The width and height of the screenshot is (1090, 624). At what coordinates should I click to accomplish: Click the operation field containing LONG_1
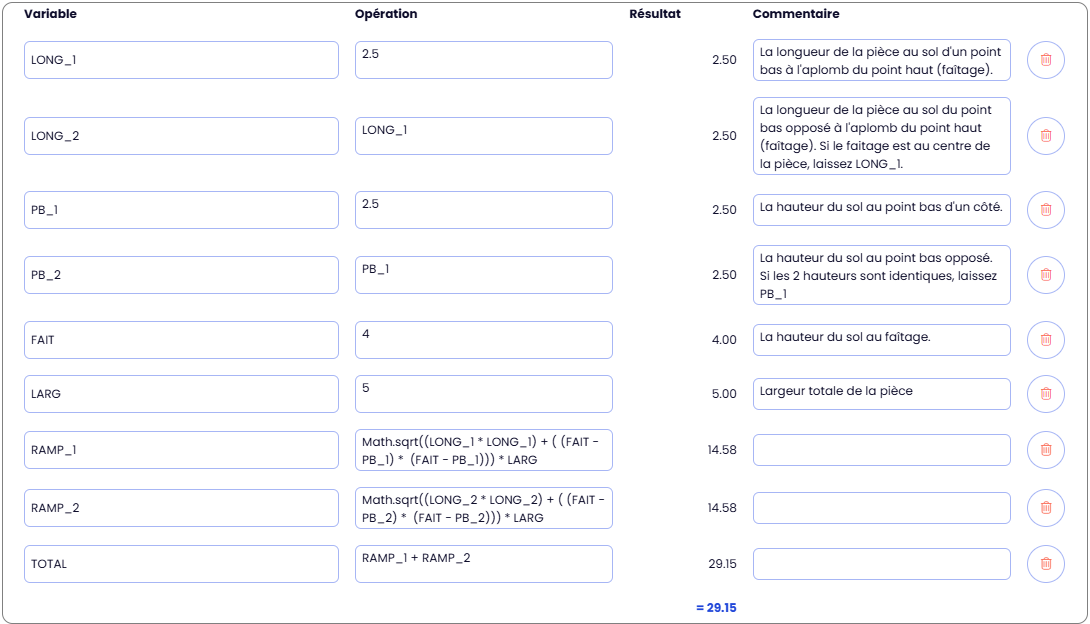483,136
